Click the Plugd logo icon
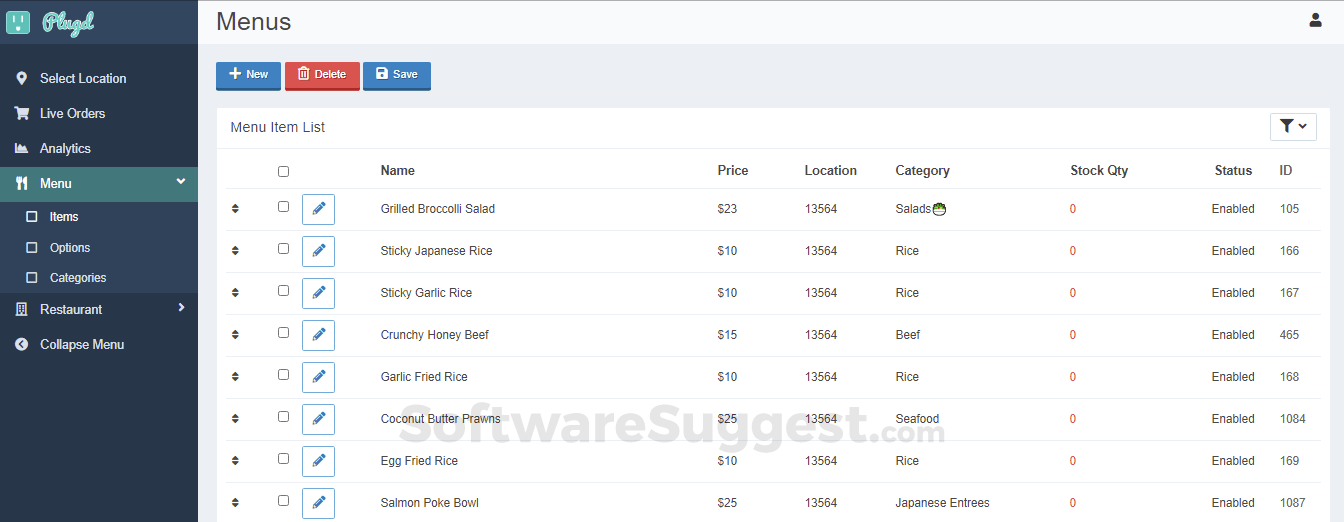Viewport: 1344px width, 522px height. click(19, 22)
